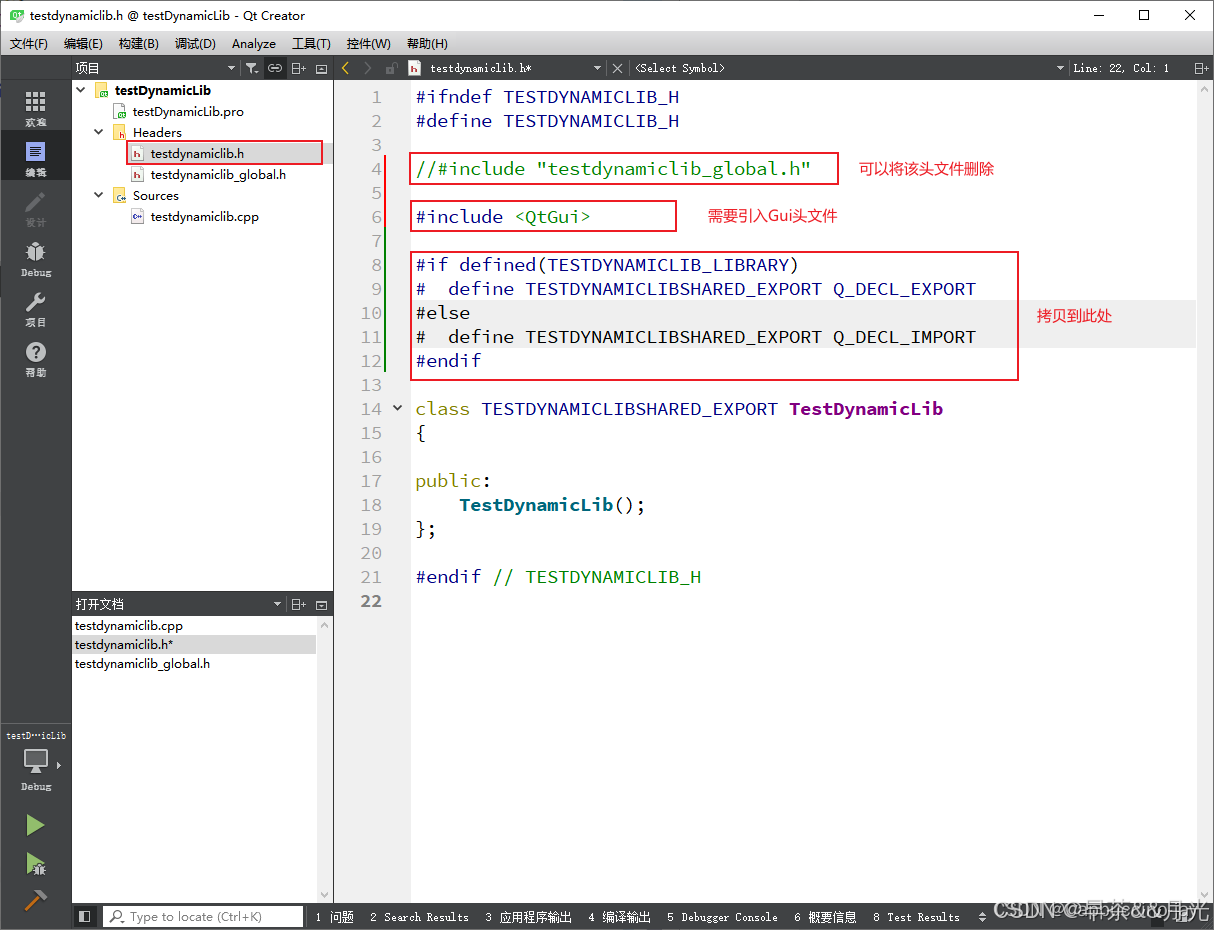Viewport: 1214px width, 930px height.
Task: Open the kit selector monitor icon
Action: click(x=35, y=763)
